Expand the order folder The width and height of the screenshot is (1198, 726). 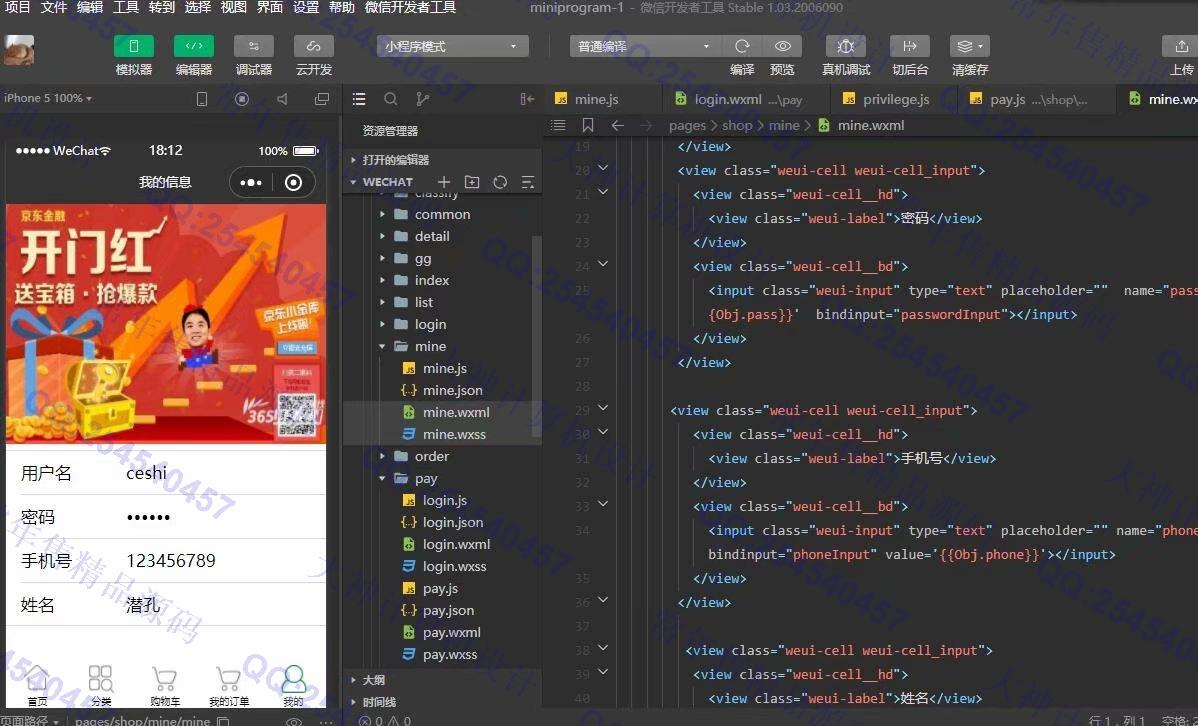click(x=432, y=456)
